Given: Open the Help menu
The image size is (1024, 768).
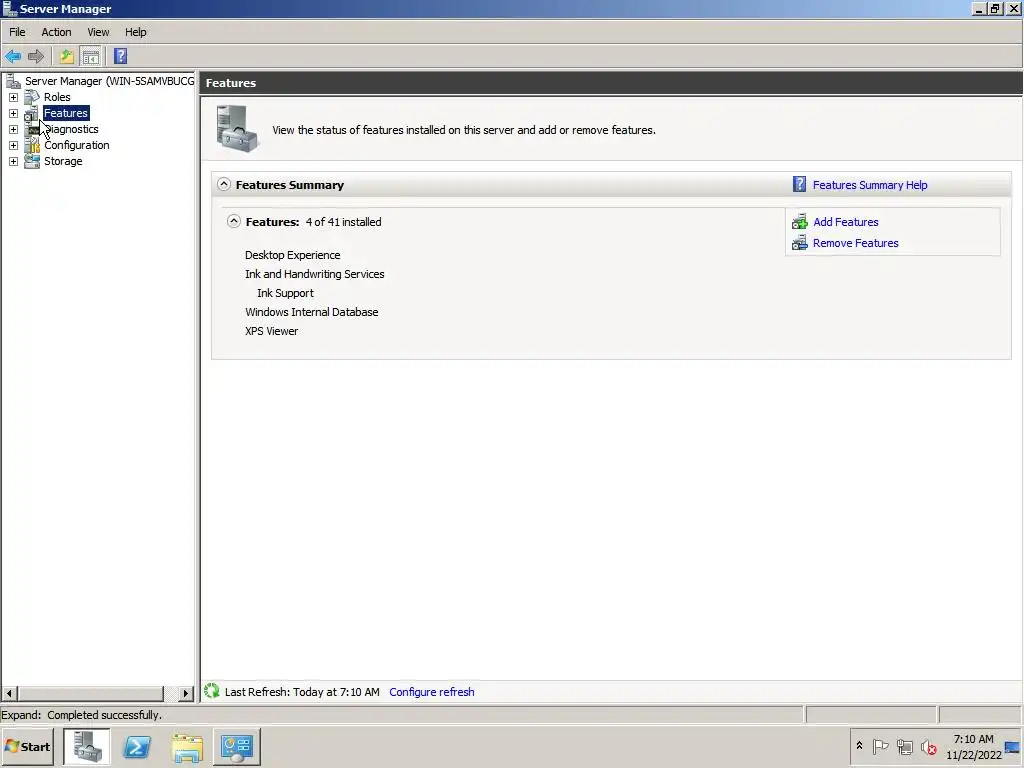Looking at the screenshot, I should [x=136, y=32].
